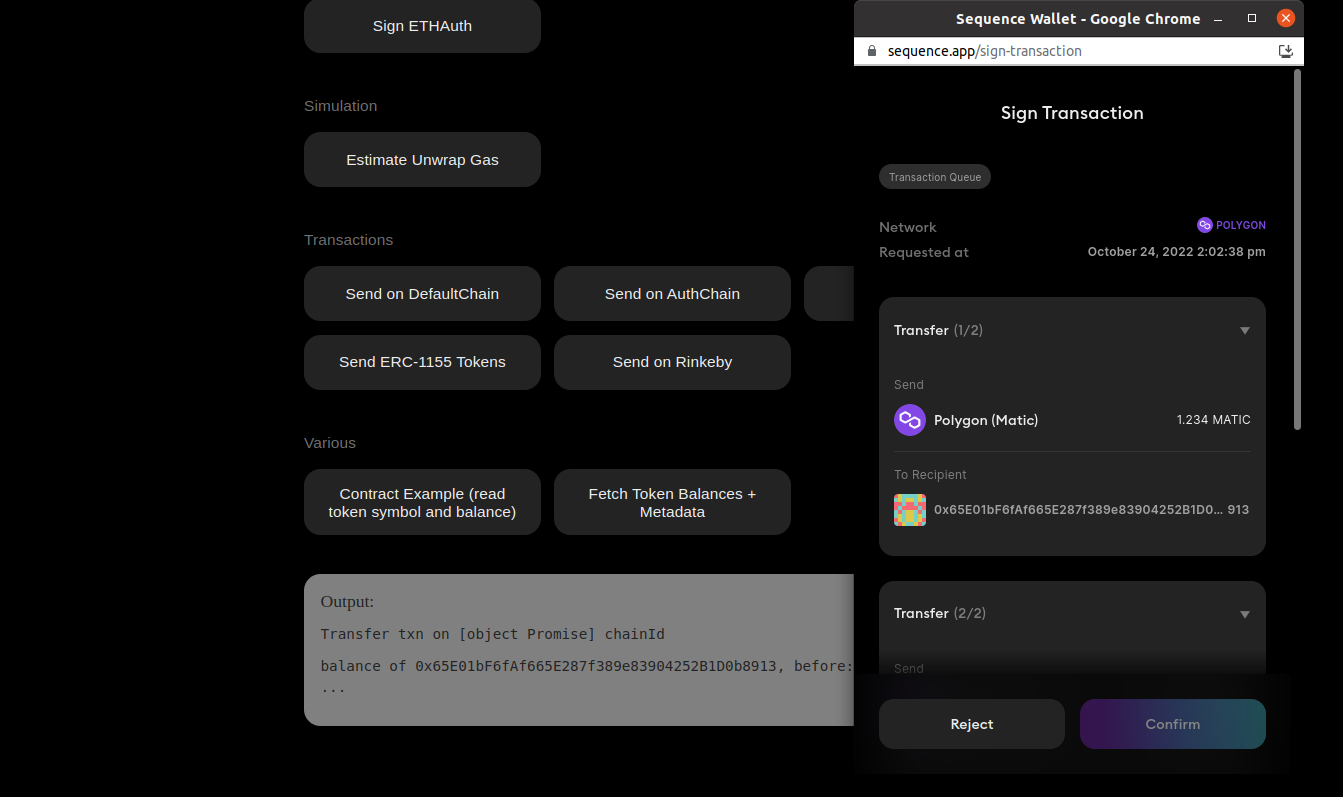
Task: Click the October 24, 2022 timestamp
Action: (x=1177, y=252)
